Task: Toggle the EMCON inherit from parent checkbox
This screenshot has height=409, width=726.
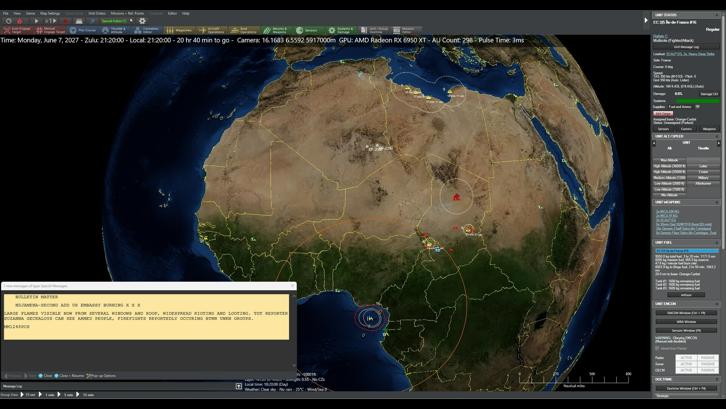Action: tap(657, 348)
